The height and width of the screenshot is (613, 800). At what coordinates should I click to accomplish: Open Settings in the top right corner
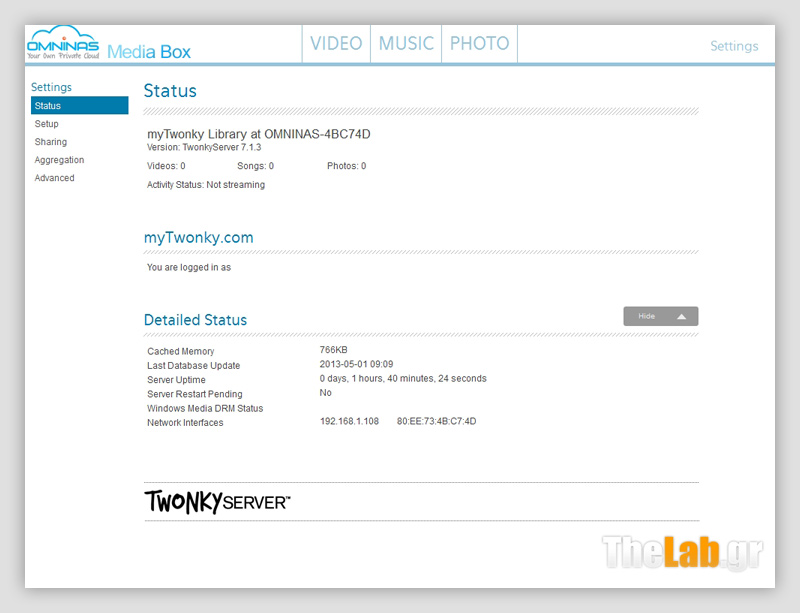[734, 46]
